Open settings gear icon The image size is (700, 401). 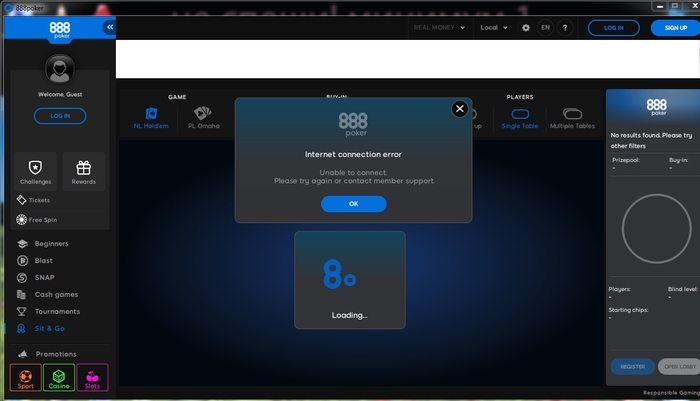pyautogui.click(x=526, y=28)
